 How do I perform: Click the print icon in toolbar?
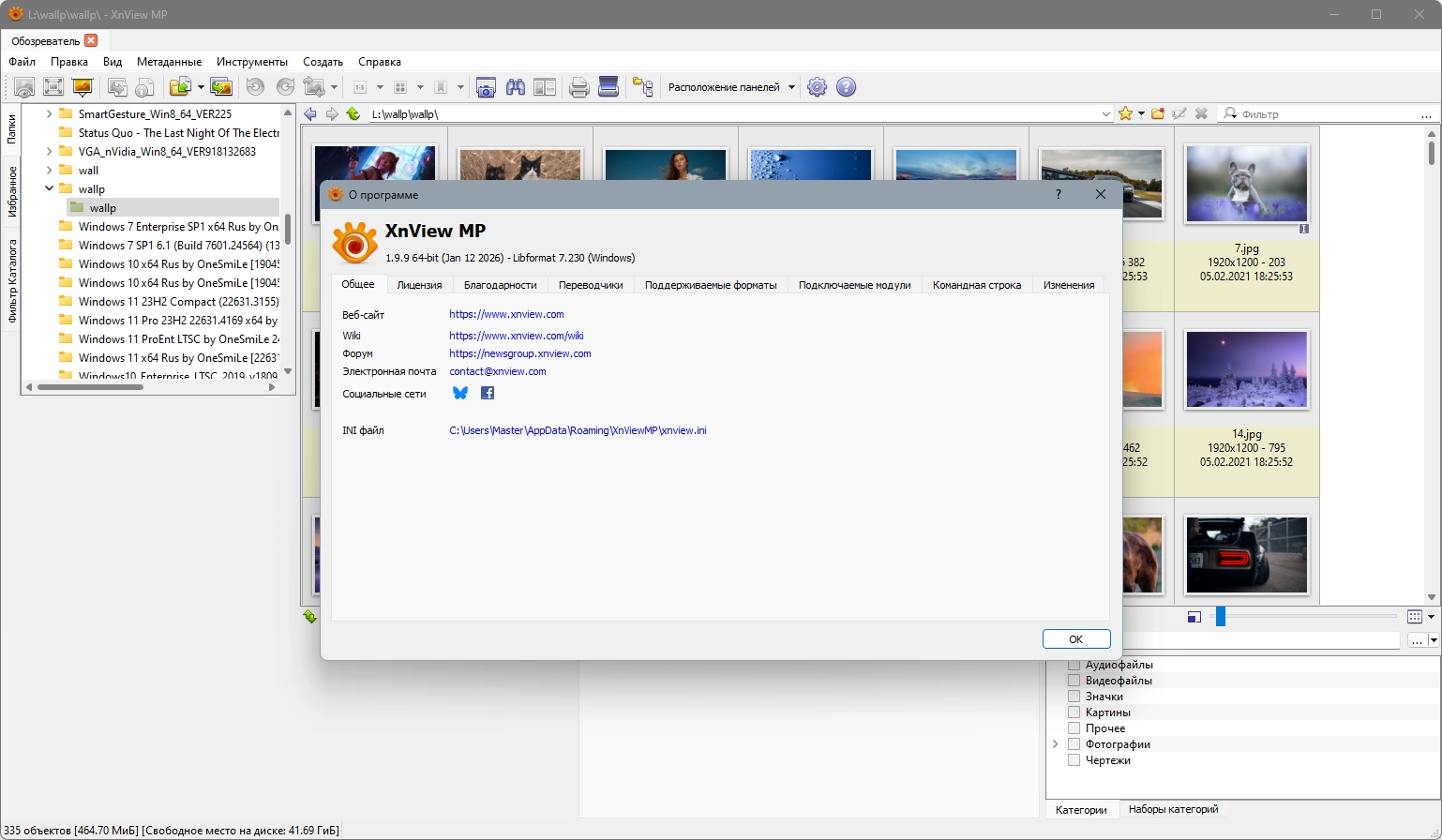click(579, 87)
